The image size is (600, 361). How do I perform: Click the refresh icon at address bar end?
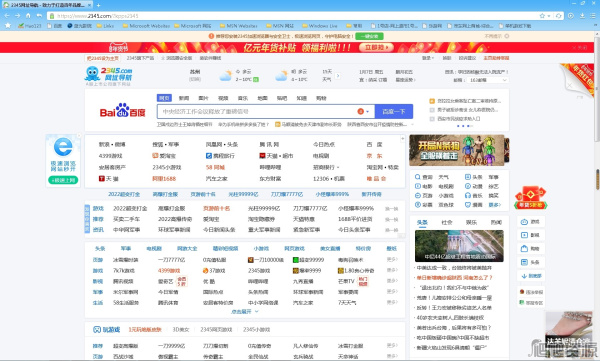coord(559,16)
